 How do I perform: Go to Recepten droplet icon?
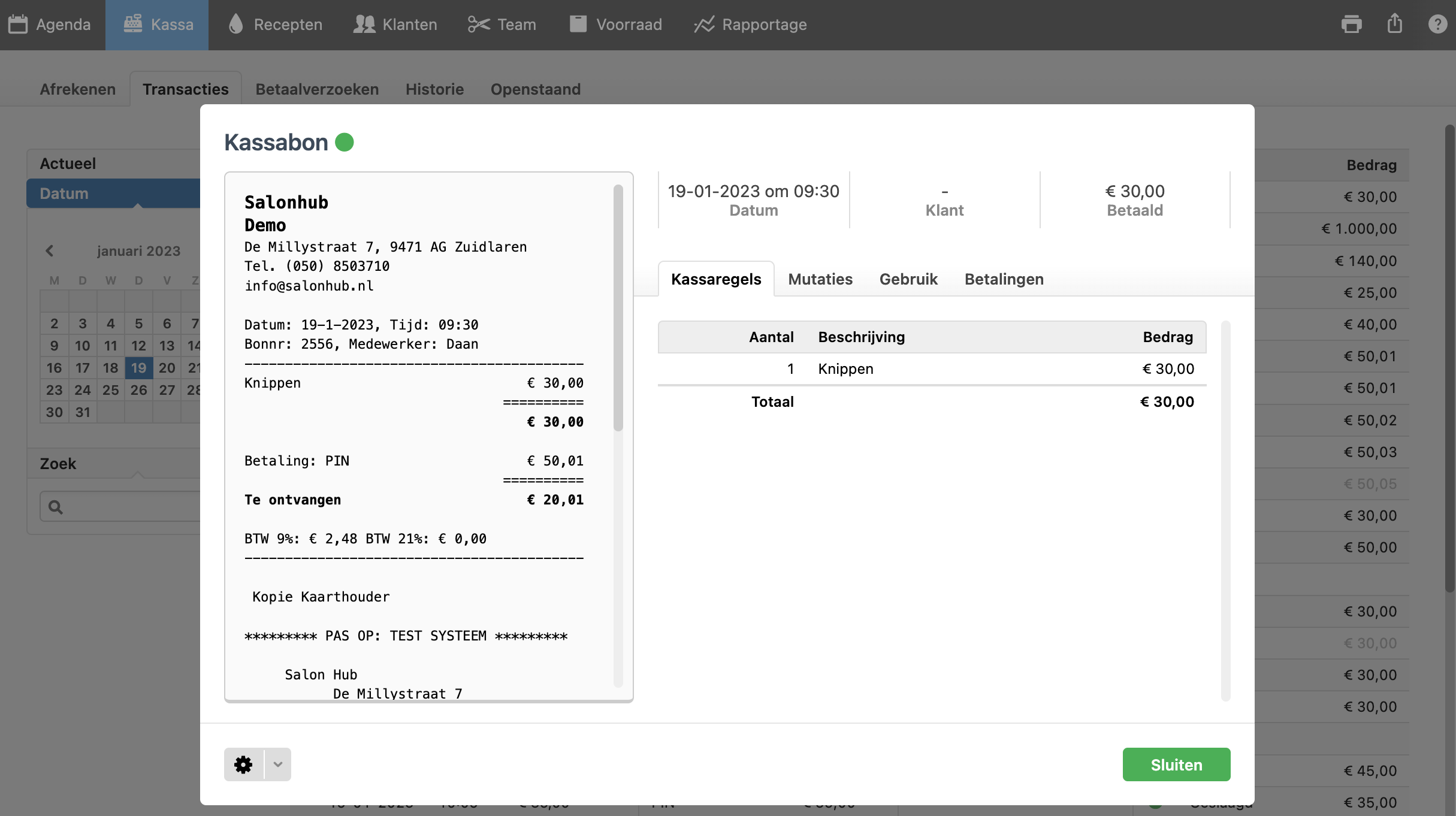click(236, 25)
